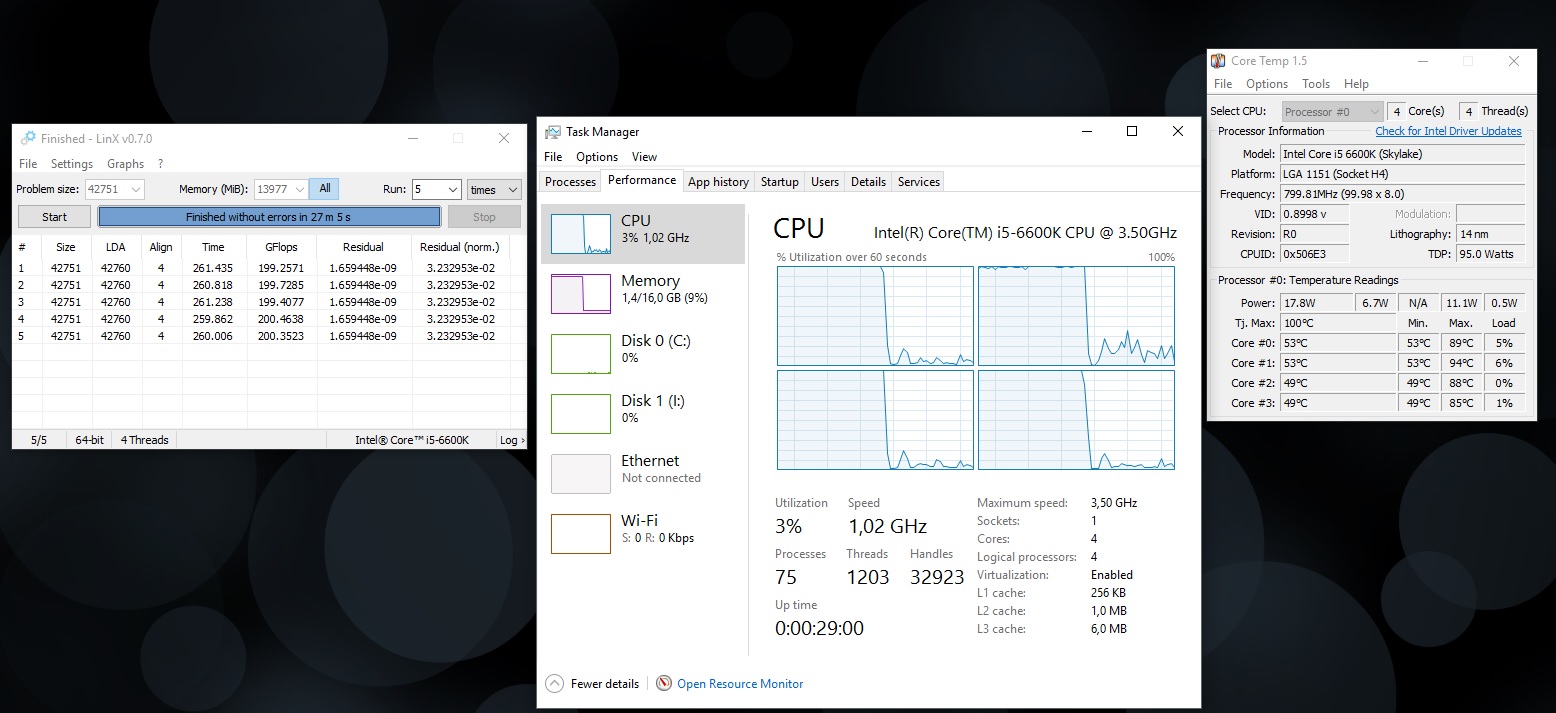This screenshot has height=713, width=1556.
Task: Open Core Temp Tools menu
Action: pos(1316,84)
